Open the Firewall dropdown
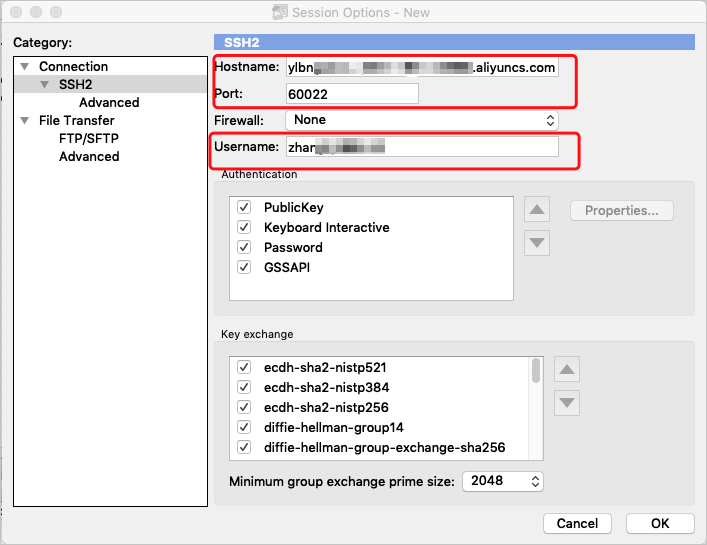This screenshot has height=545, width=707. point(422,120)
